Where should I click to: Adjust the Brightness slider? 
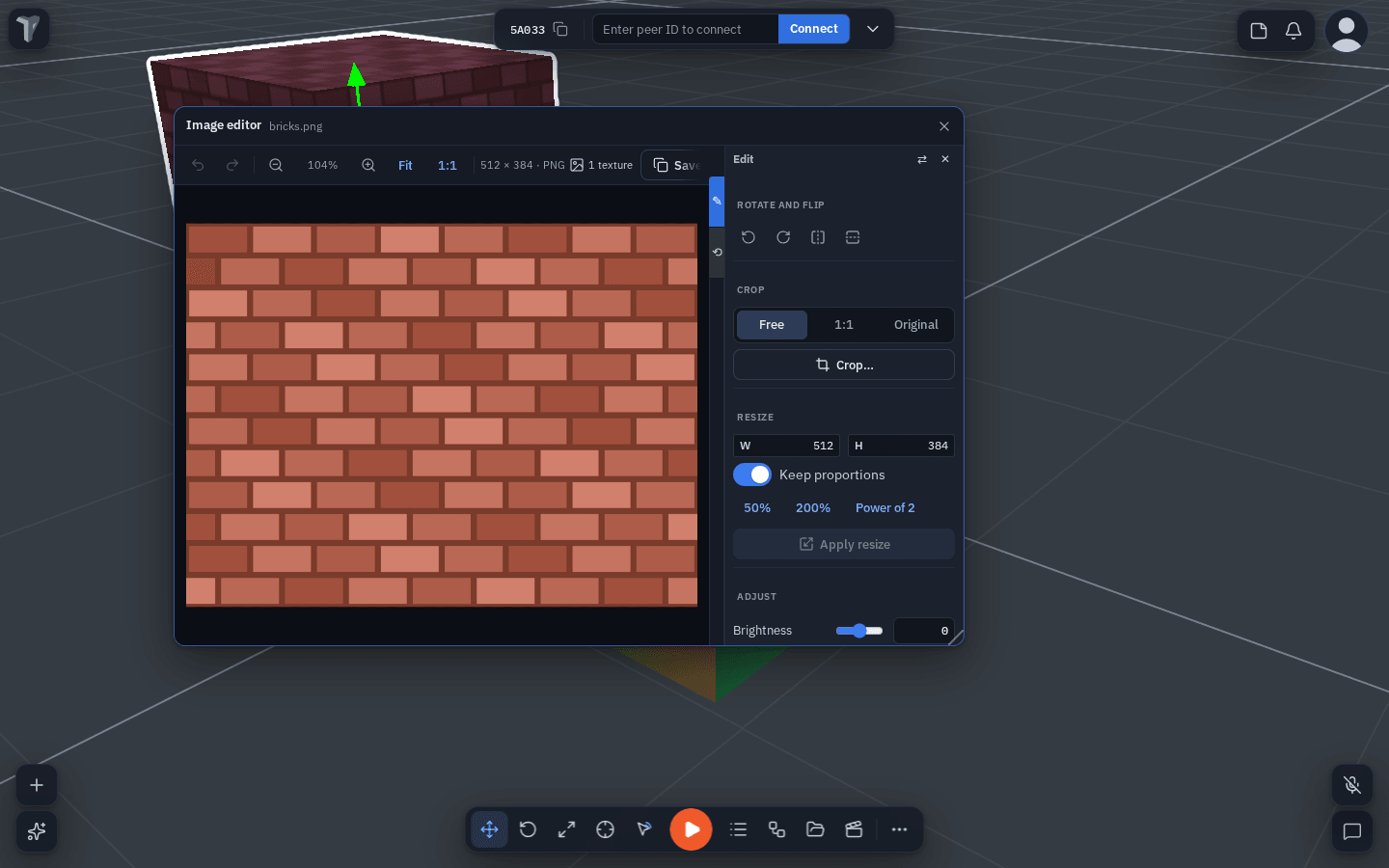[x=859, y=631]
